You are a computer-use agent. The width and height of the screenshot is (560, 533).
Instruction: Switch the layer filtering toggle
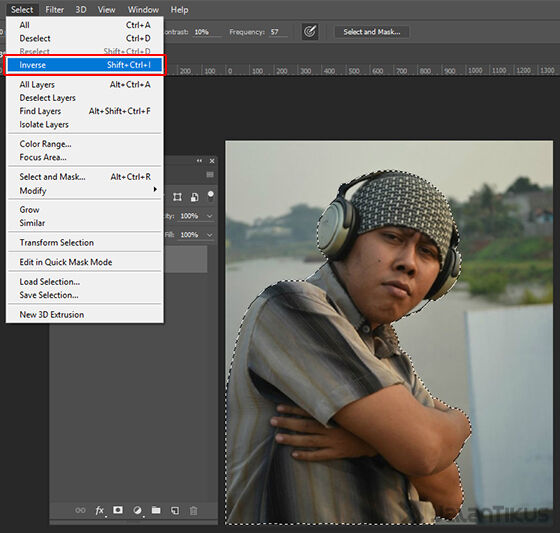click(x=211, y=195)
